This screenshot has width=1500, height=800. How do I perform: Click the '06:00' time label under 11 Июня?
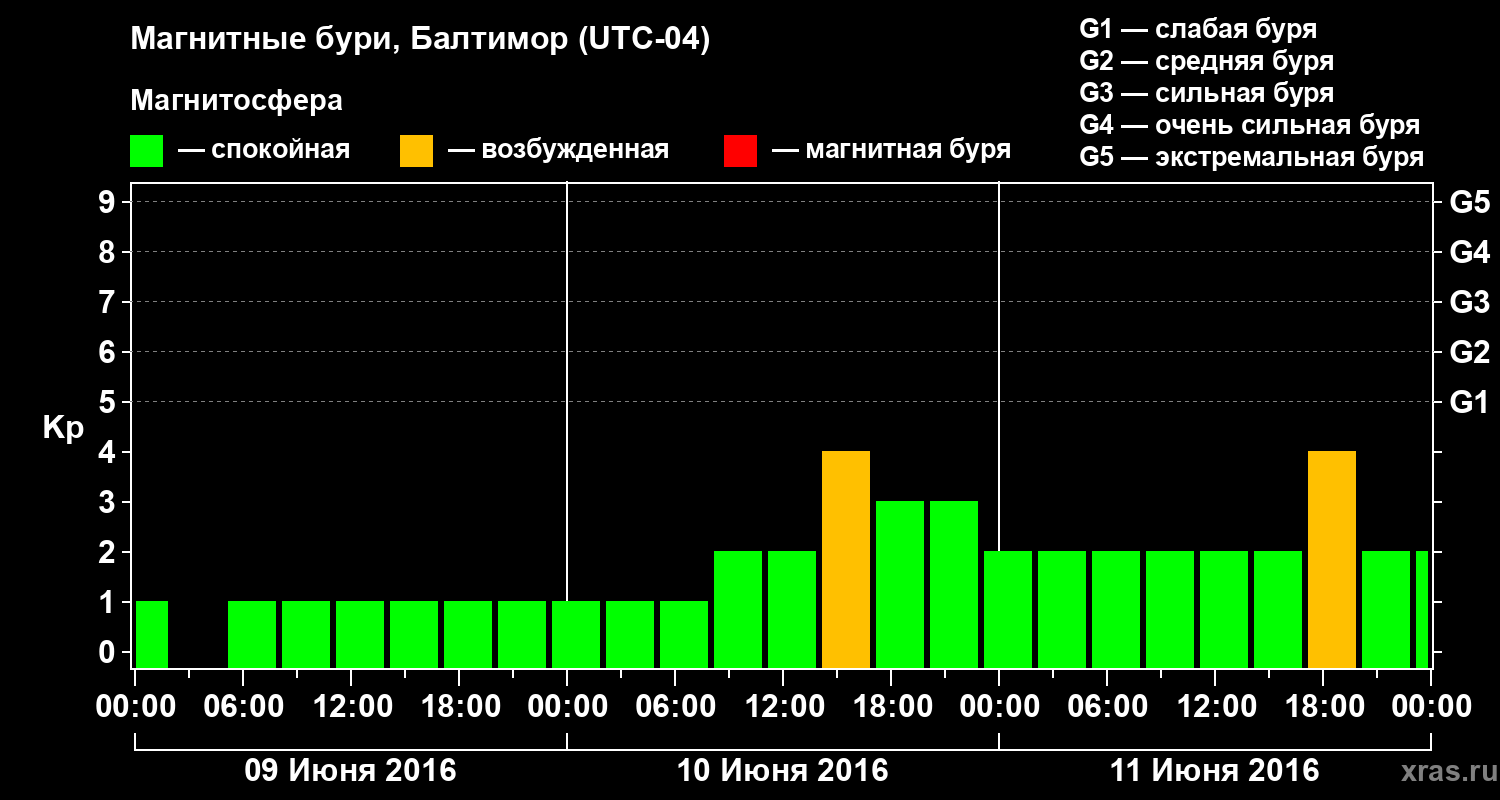pos(1108,706)
